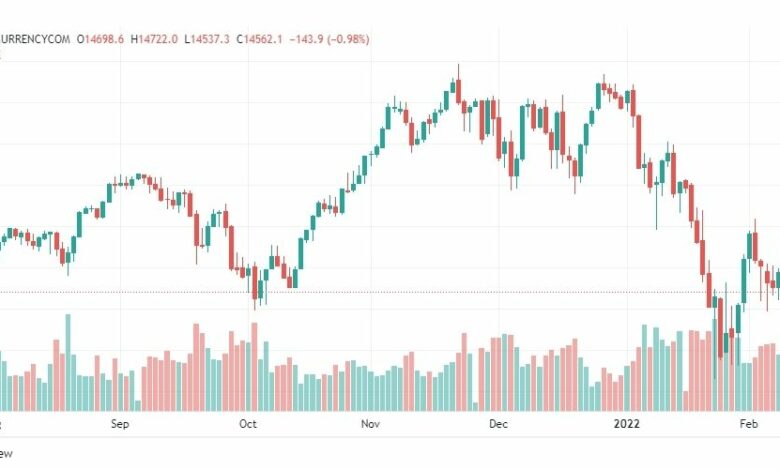The image size is (780, 470).
Task: Click the Feb label on time axis
Action: [x=749, y=424]
